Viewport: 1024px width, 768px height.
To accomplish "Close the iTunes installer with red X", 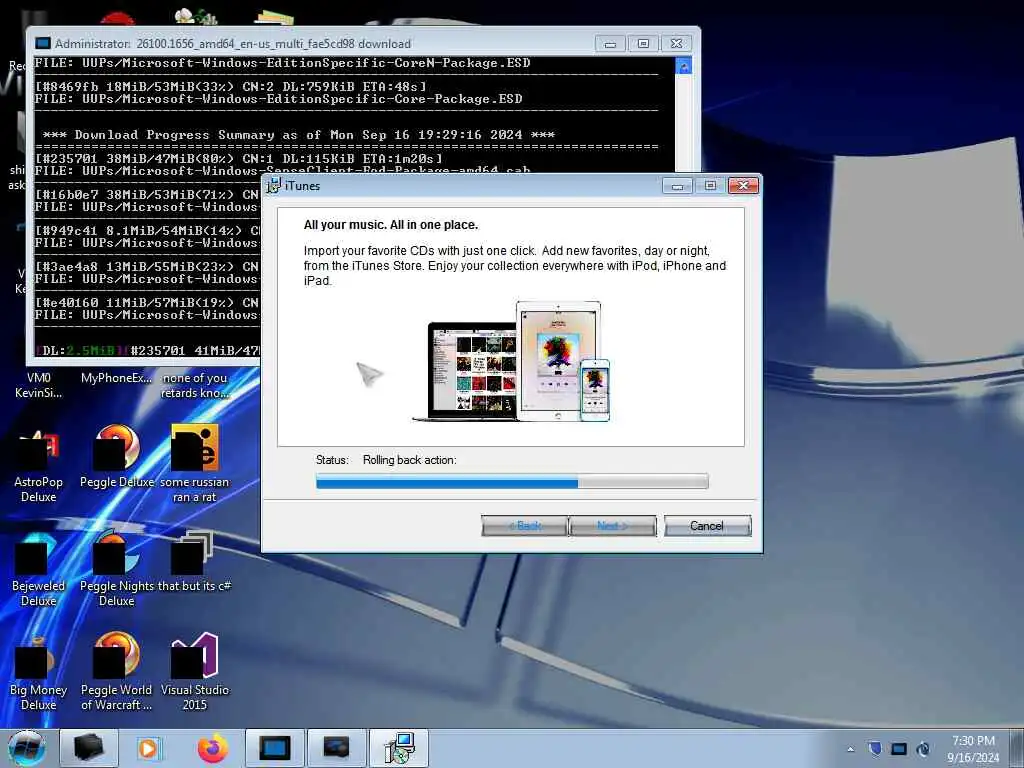I will pyautogui.click(x=743, y=186).
